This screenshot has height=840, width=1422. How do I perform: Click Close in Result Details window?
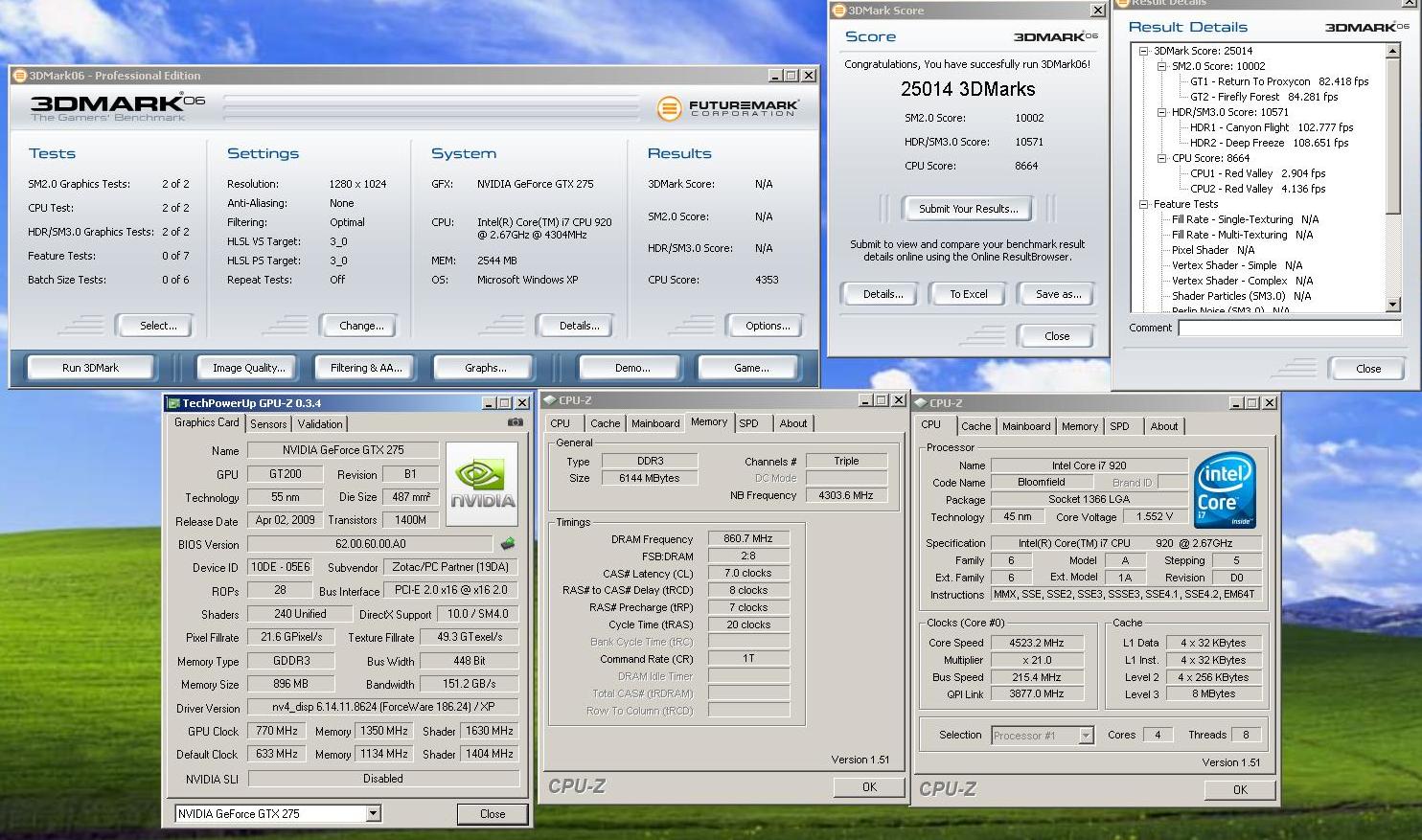1368,369
